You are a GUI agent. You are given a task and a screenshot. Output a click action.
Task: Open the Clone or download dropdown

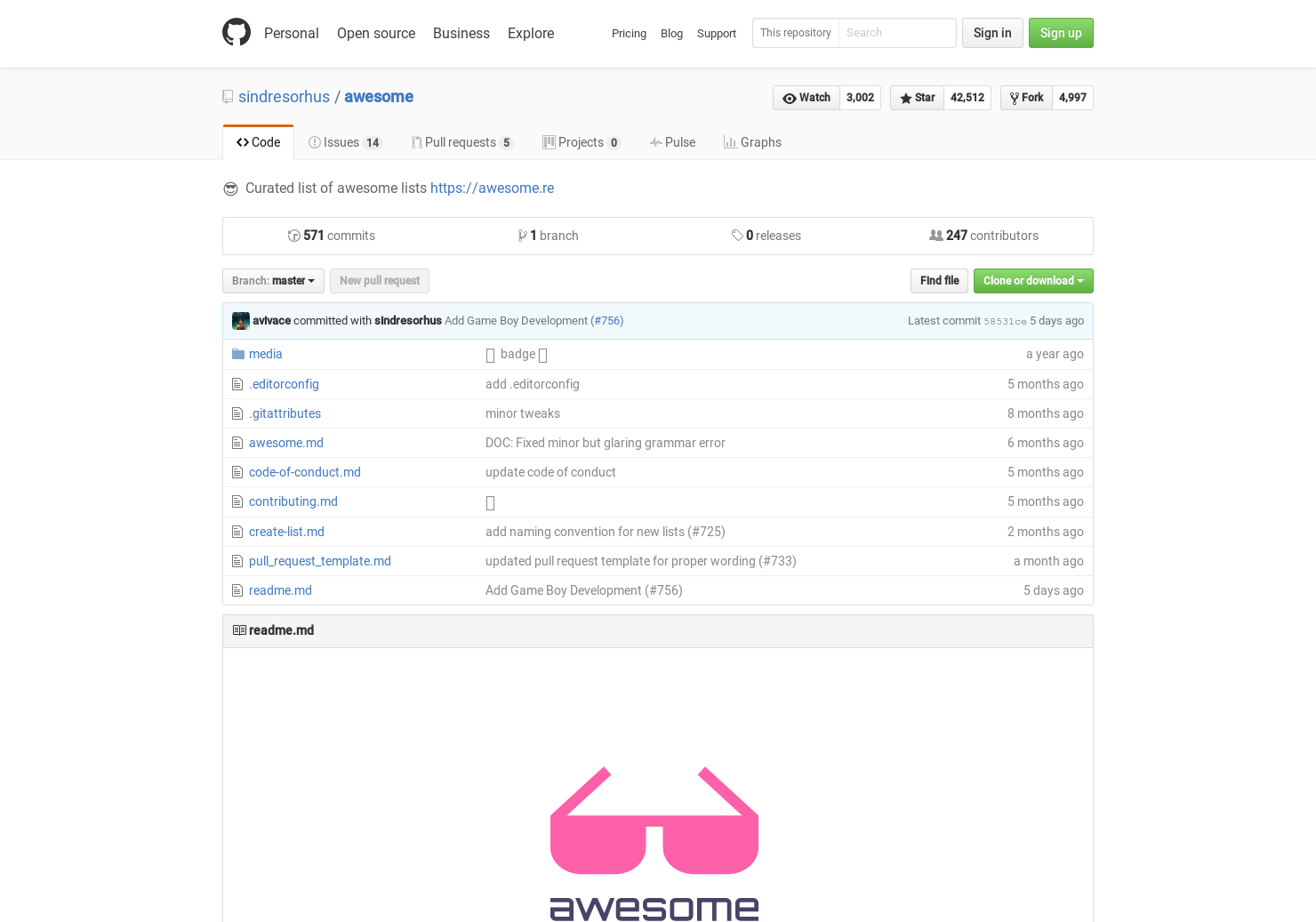coord(1033,281)
